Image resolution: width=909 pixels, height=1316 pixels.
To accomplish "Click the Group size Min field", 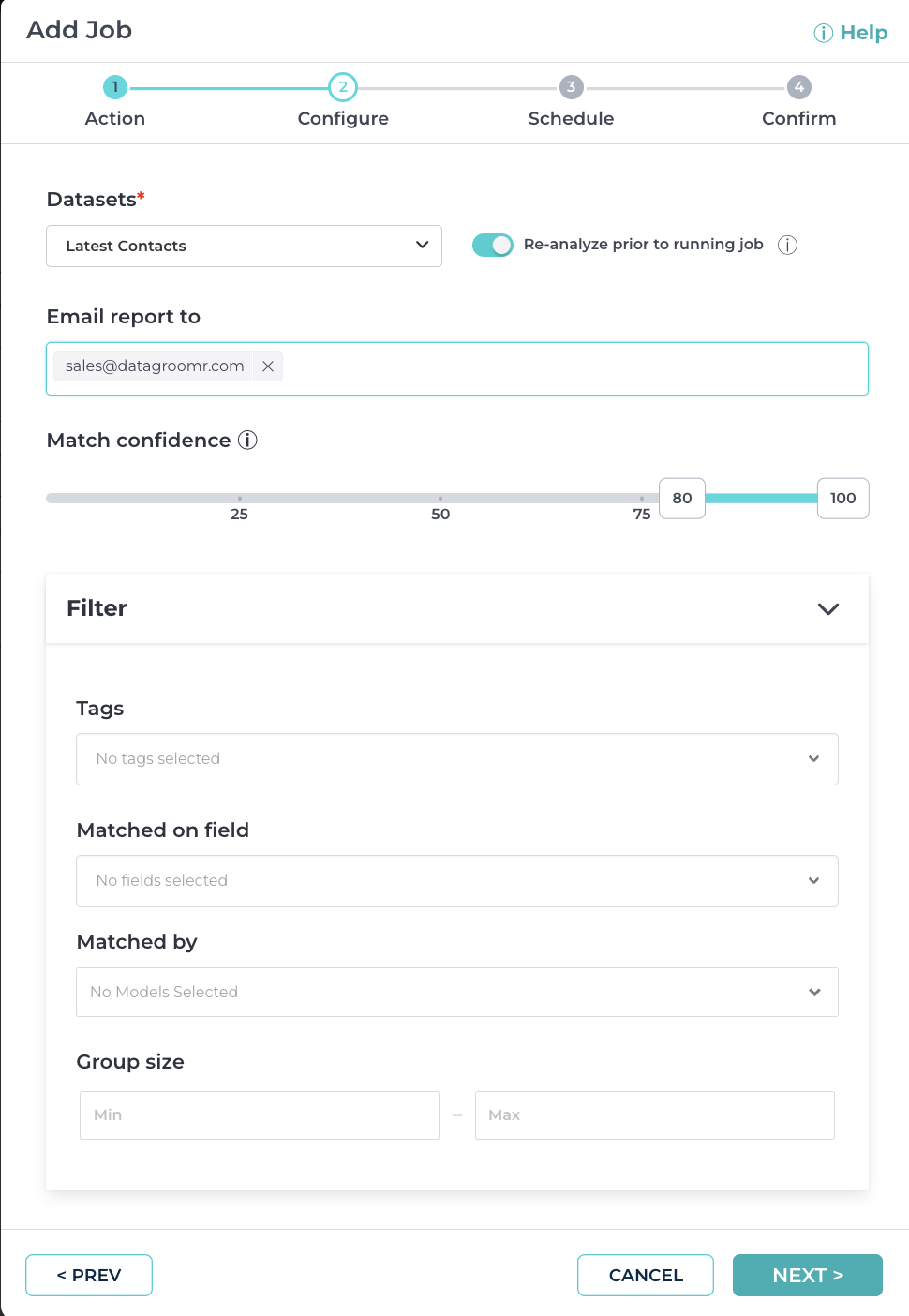I will (x=260, y=1115).
